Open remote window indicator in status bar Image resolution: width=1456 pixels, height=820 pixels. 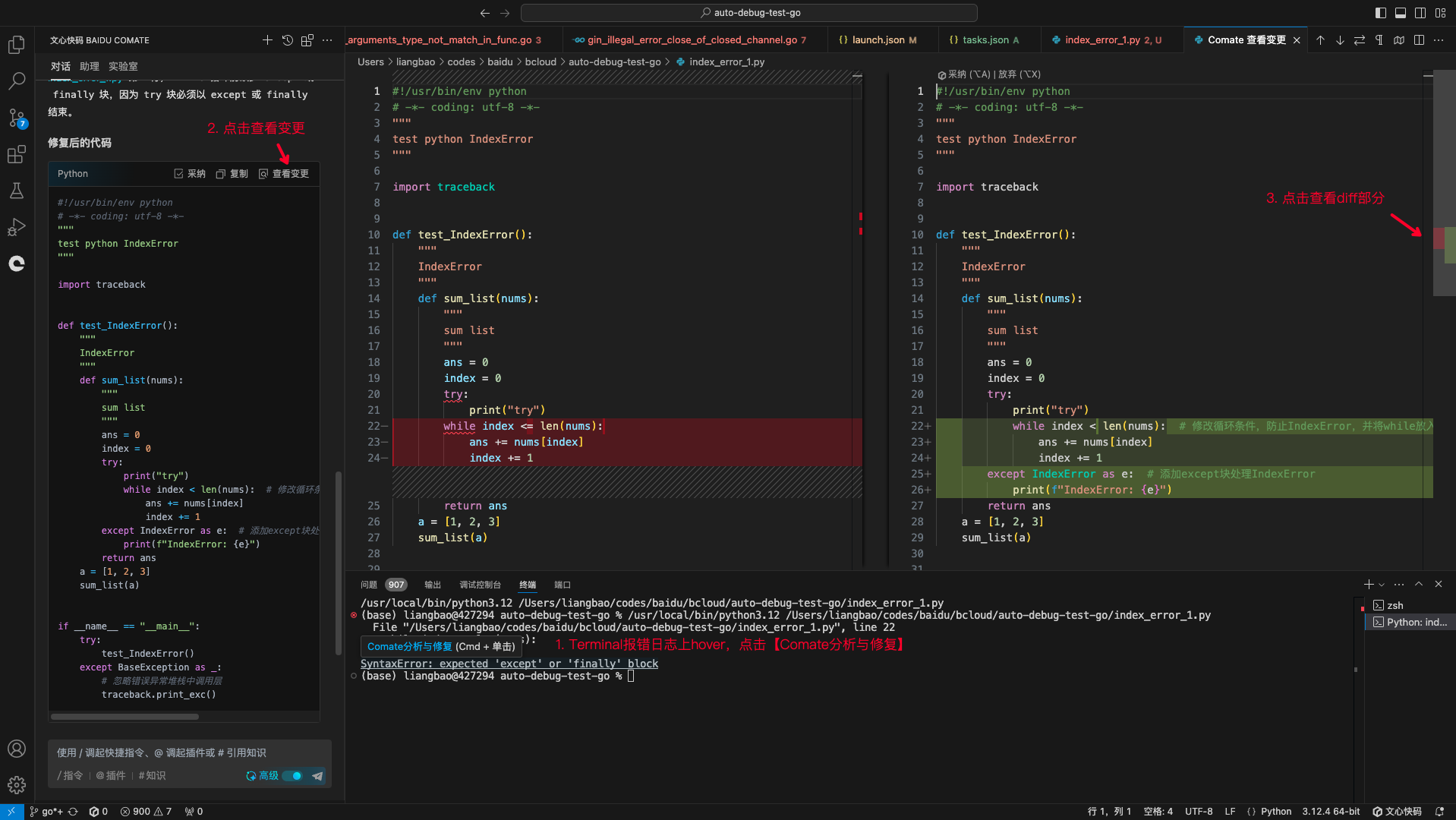(11, 812)
